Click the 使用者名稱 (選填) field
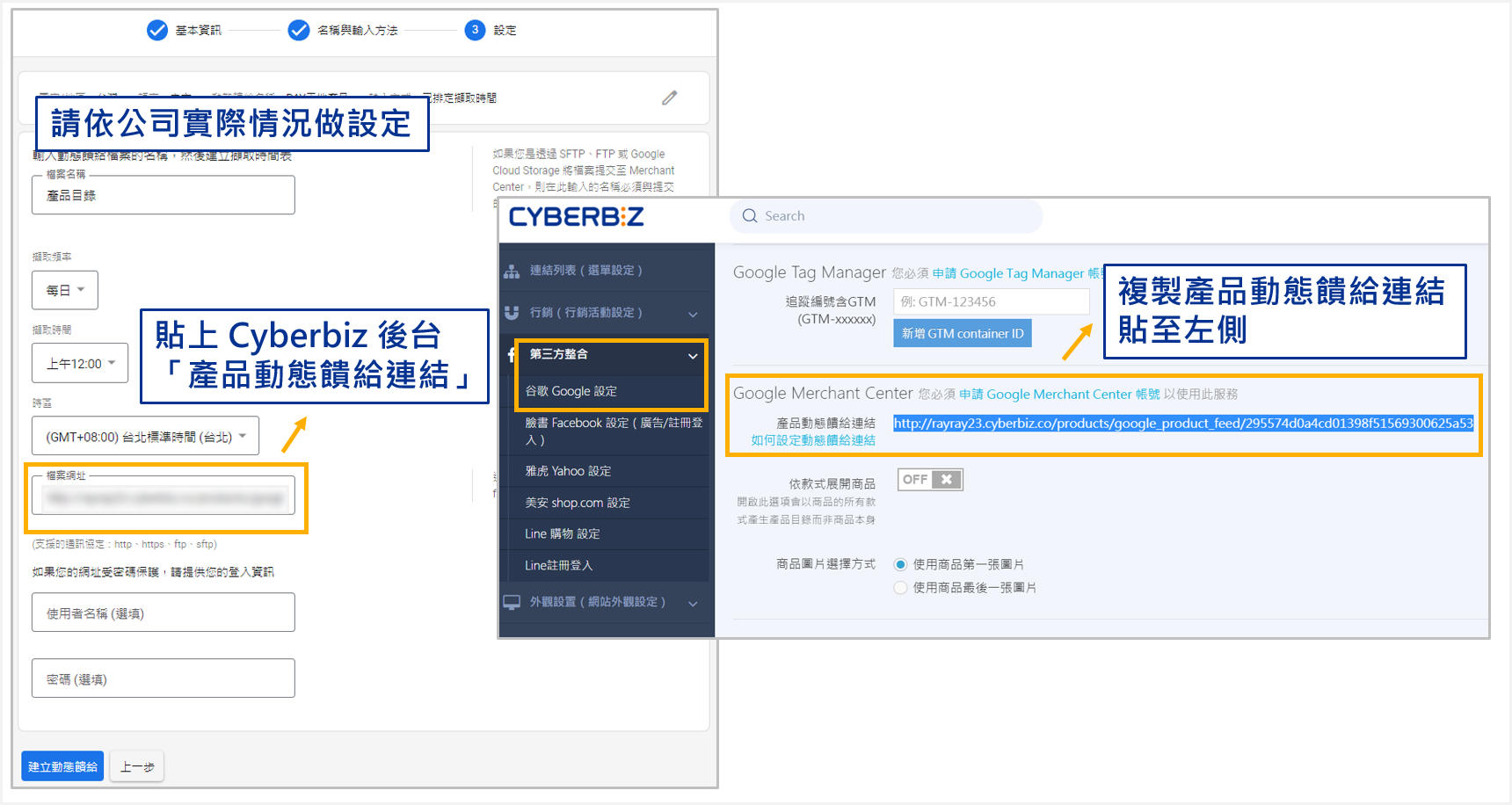This screenshot has width=1512, height=805. pos(164,613)
